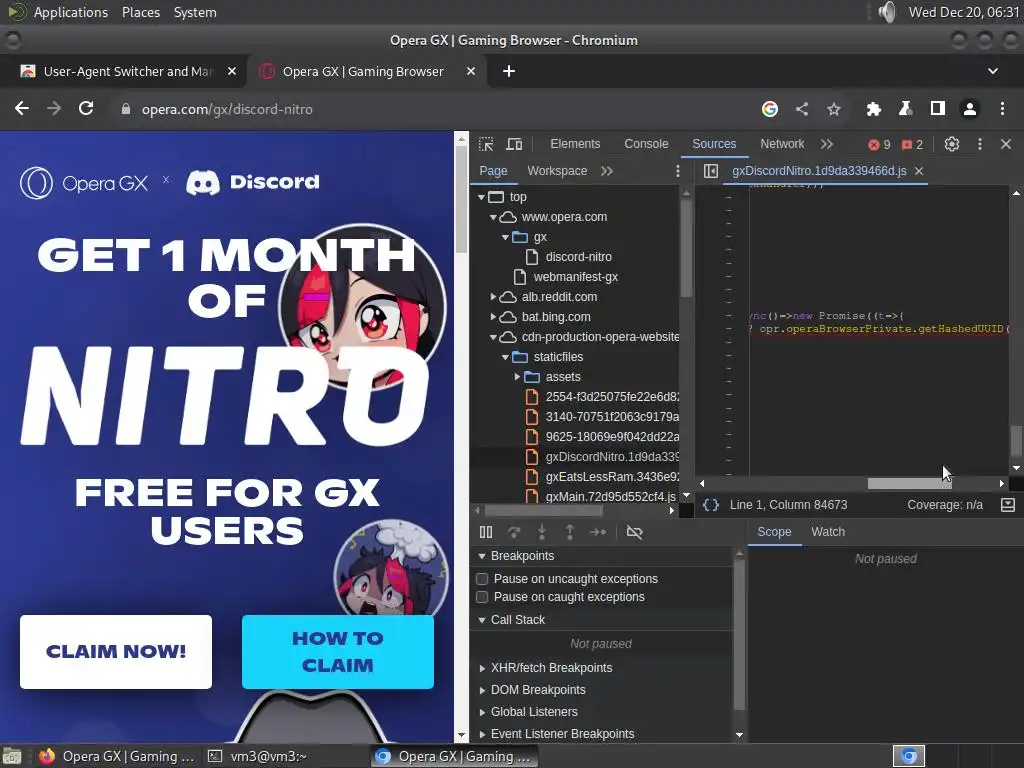Enable Pause on uncaught exceptions

click(482, 579)
